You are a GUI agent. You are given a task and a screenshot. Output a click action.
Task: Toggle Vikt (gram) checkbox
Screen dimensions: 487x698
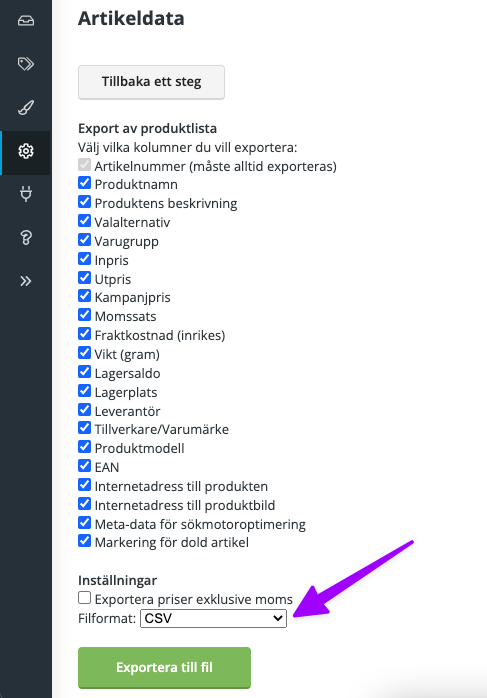point(84,353)
